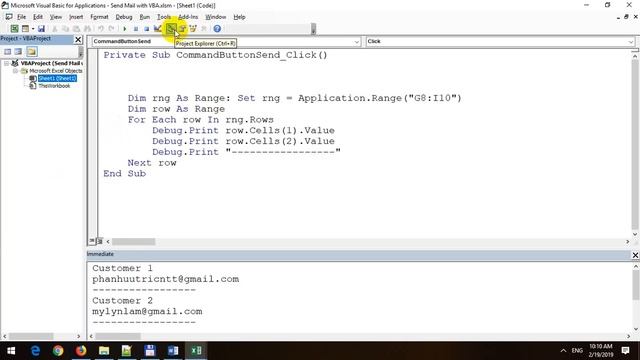Screen dimensions: 640x360
Task: Click the 'Customer 1' line in Immediate
Action: tap(122, 268)
